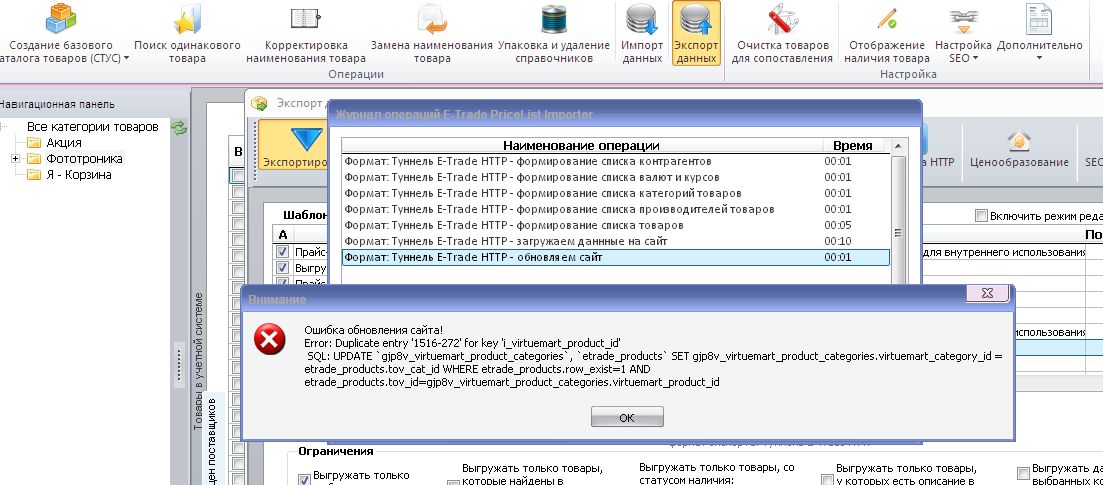Open Отображение наличия товара settings
Image resolution: width=1103 pixels, height=485 pixels.
point(886,34)
